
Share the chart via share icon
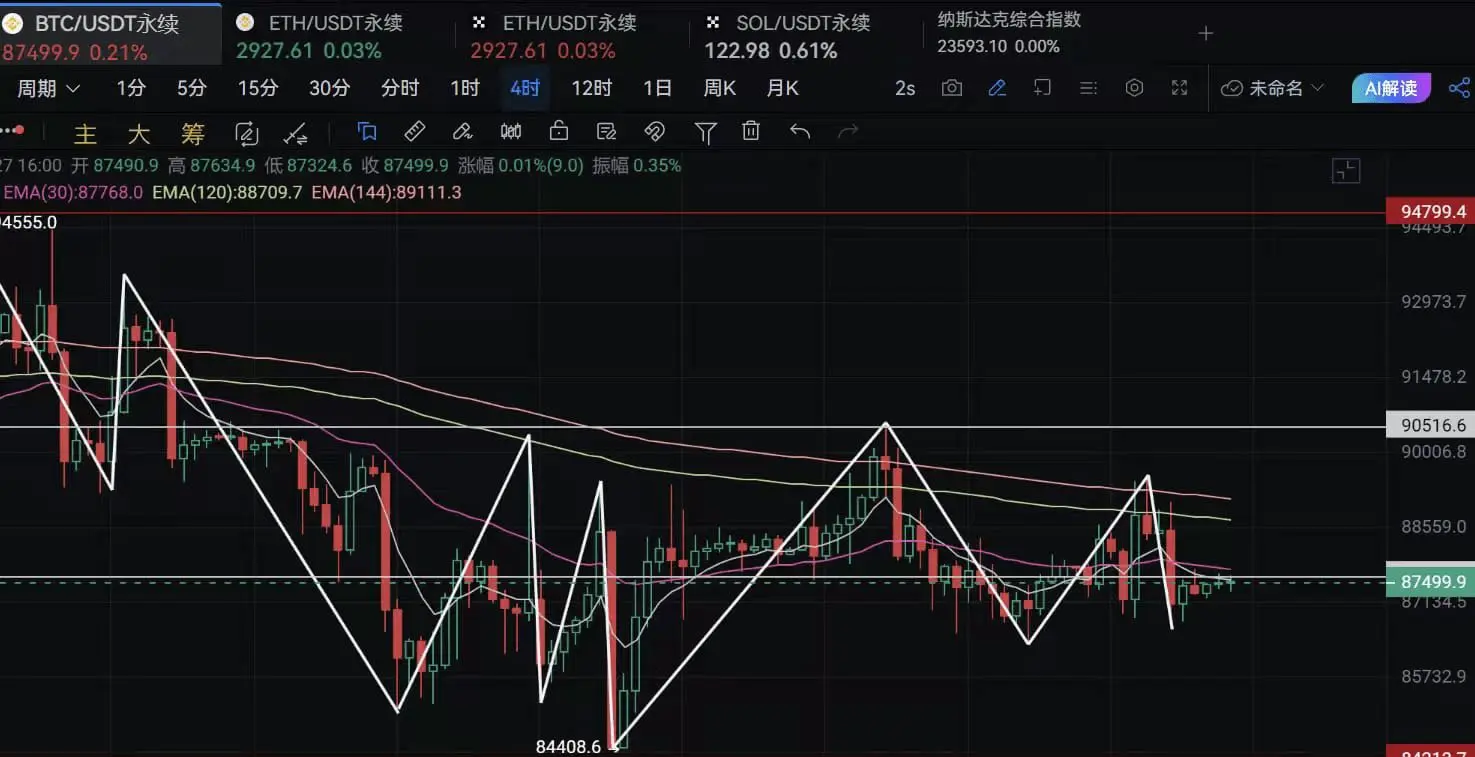[1459, 88]
